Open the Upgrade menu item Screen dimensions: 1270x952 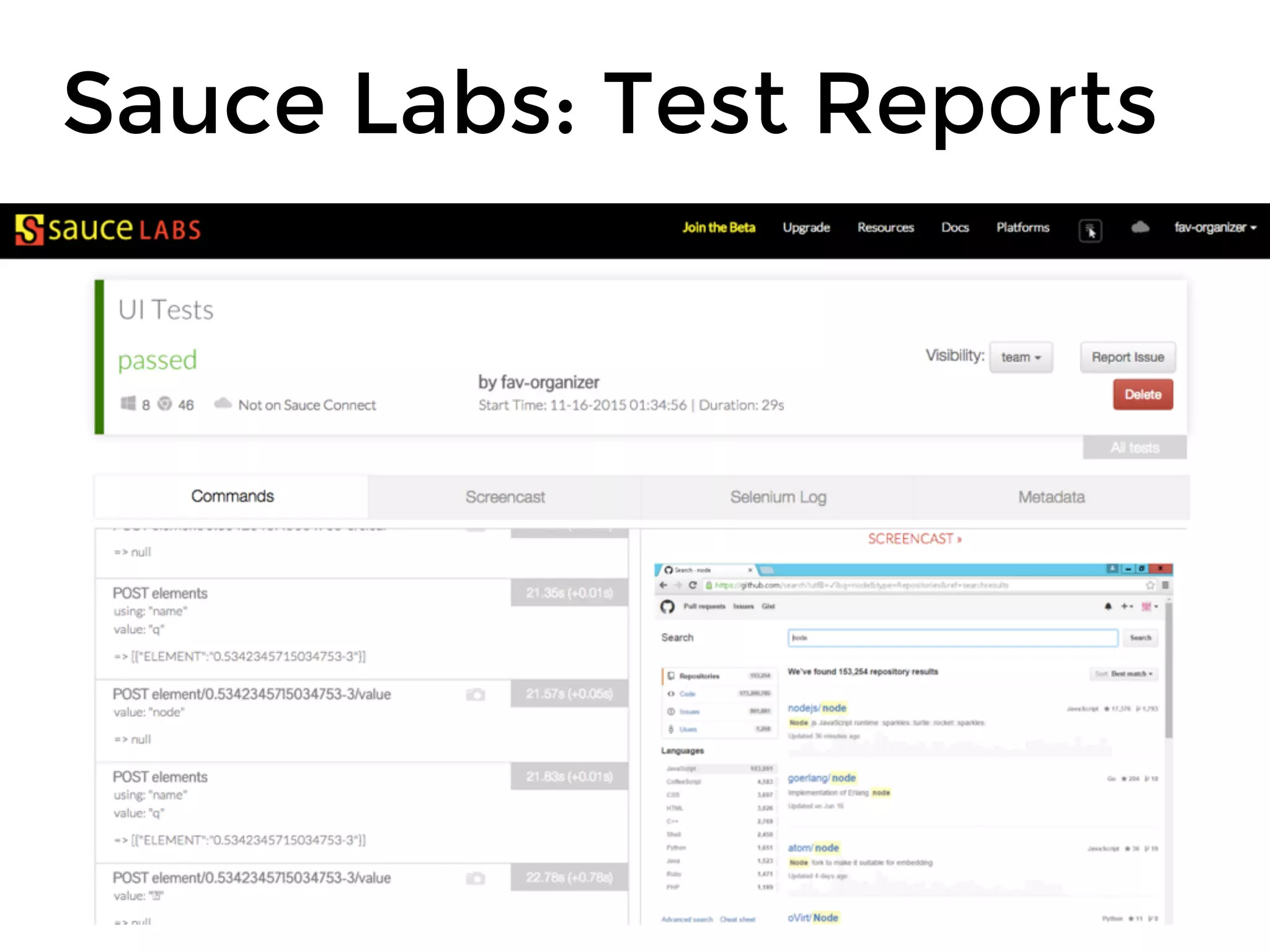click(x=806, y=227)
